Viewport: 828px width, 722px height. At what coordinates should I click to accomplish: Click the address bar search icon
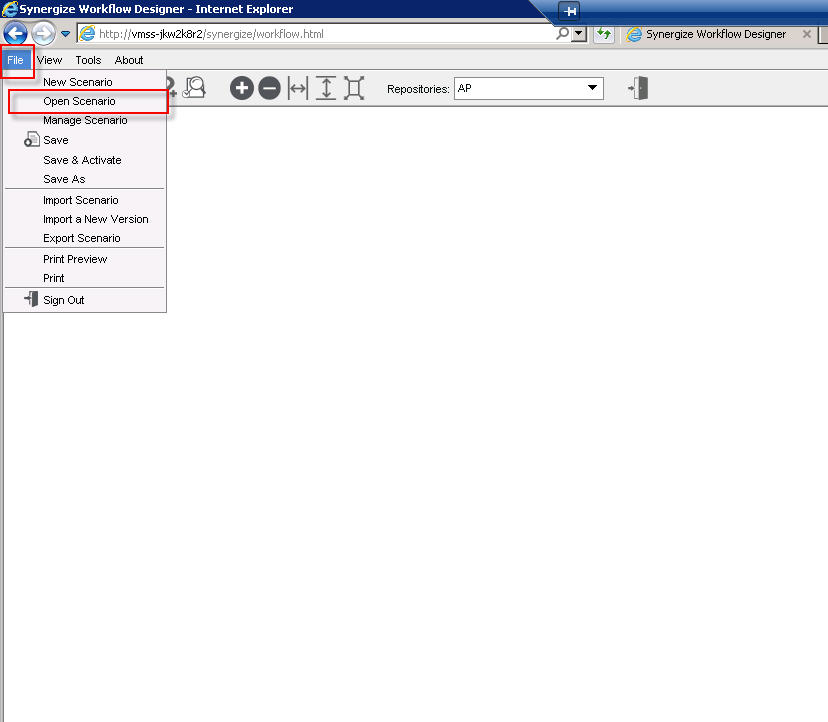[563, 34]
